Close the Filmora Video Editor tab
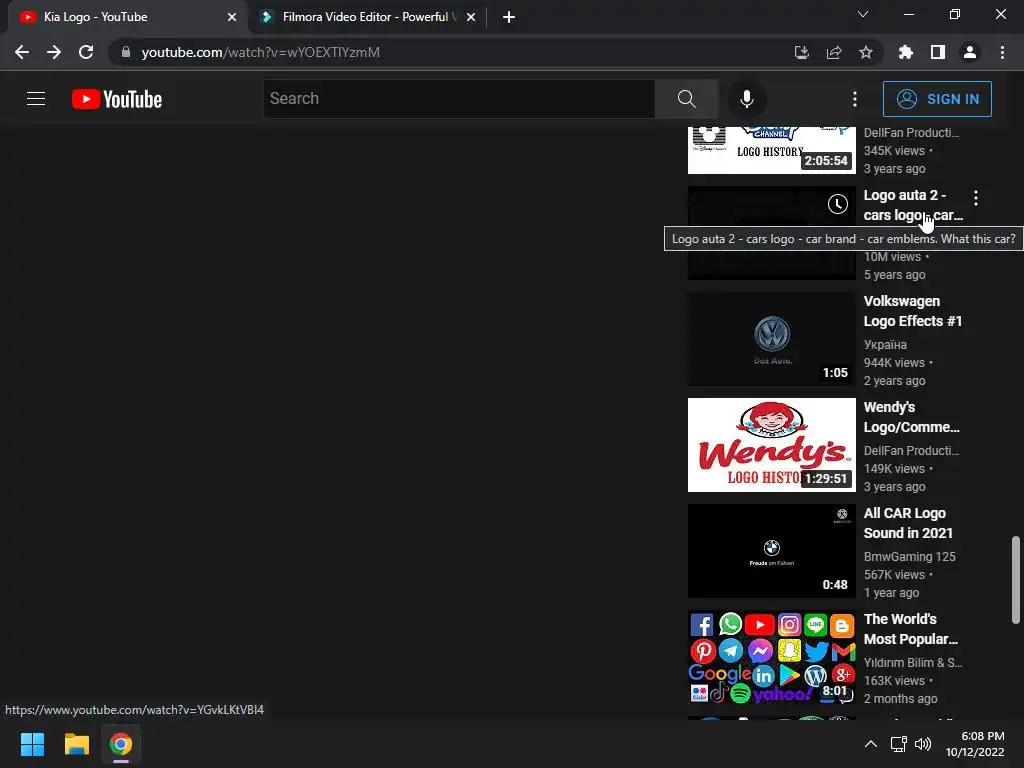This screenshot has width=1024, height=768. tap(471, 17)
